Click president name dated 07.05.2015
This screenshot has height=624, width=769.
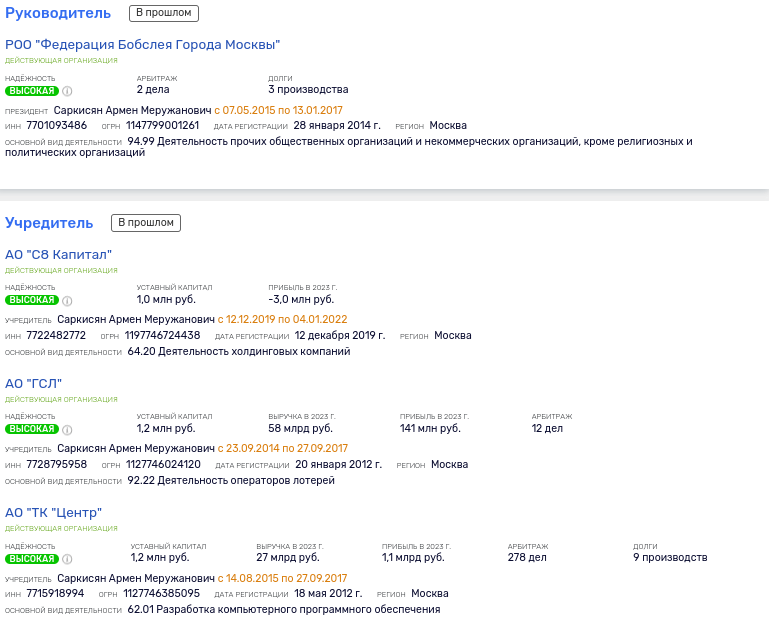tap(132, 110)
